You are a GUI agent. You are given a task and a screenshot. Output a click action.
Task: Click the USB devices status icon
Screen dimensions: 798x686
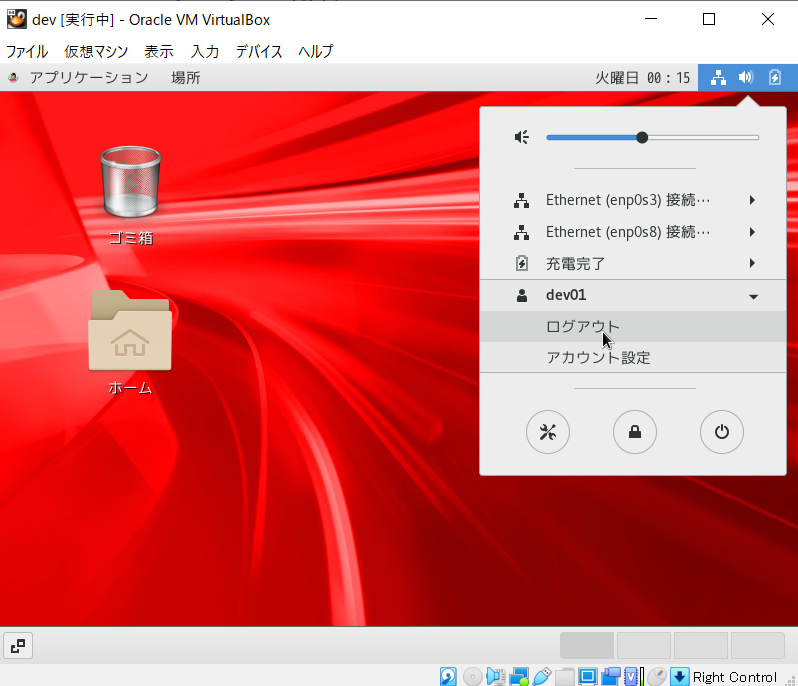[542, 677]
